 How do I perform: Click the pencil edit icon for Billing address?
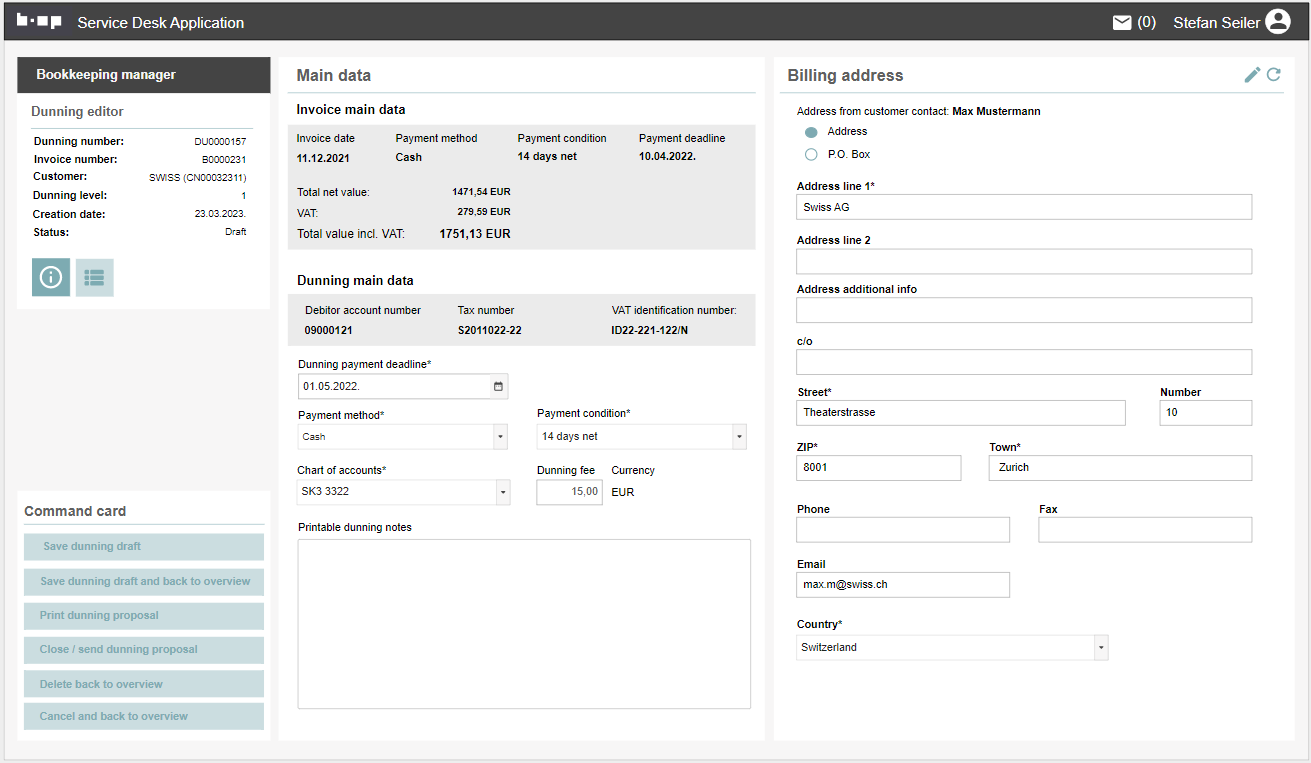[1252, 75]
